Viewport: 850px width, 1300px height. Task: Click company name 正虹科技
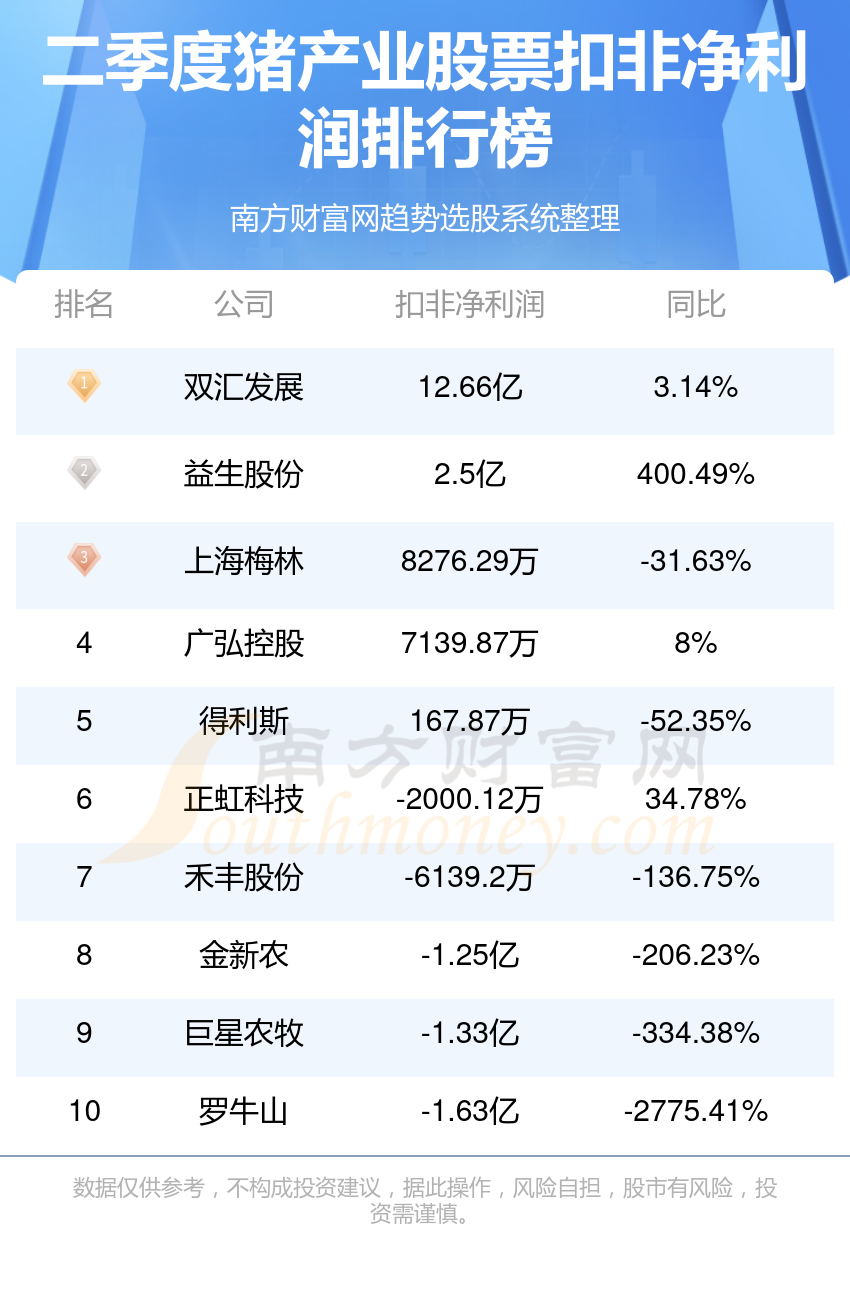click(244, 799)
